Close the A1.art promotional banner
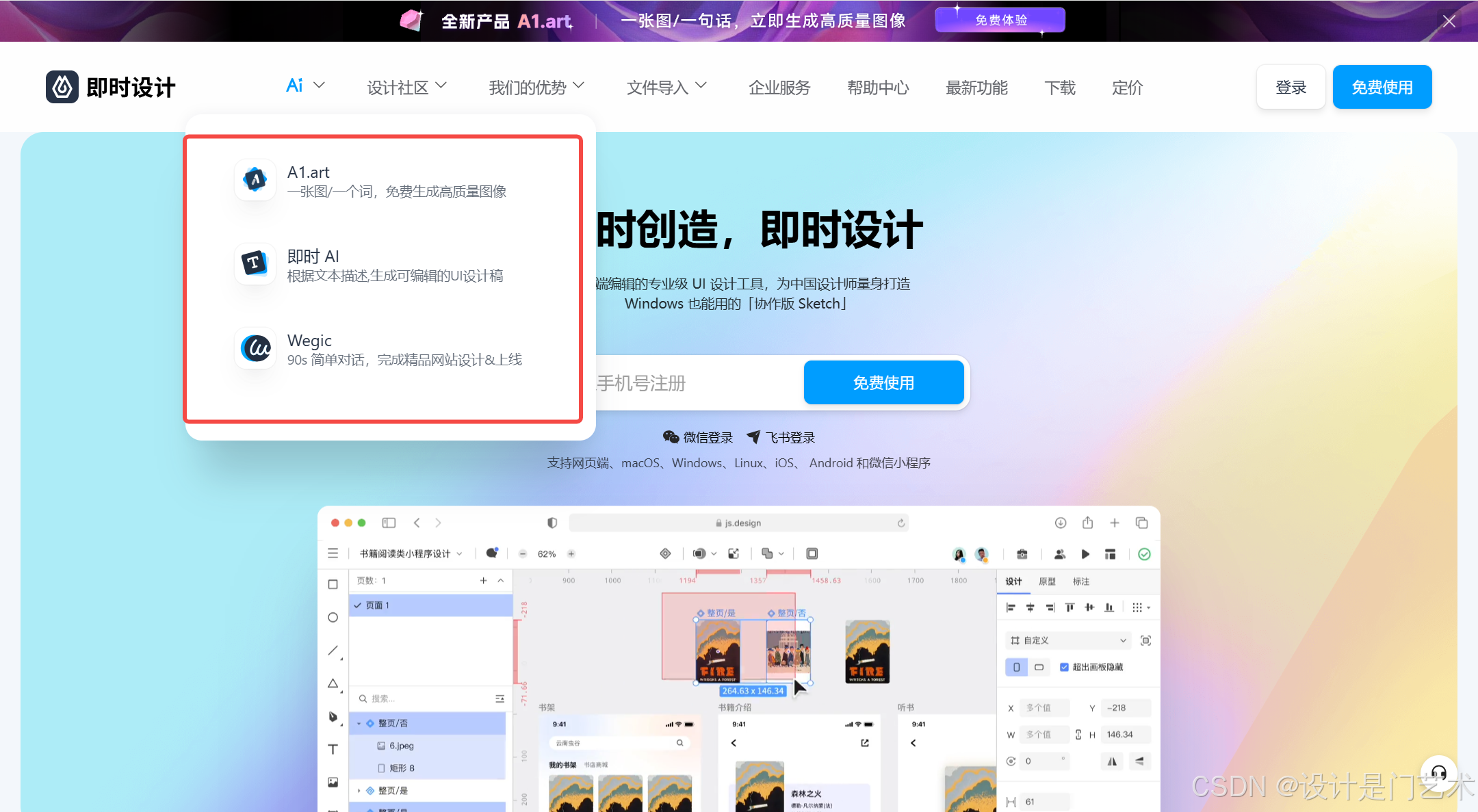This screenshot has width=1478, height=812. click(x=1449, y=21)
